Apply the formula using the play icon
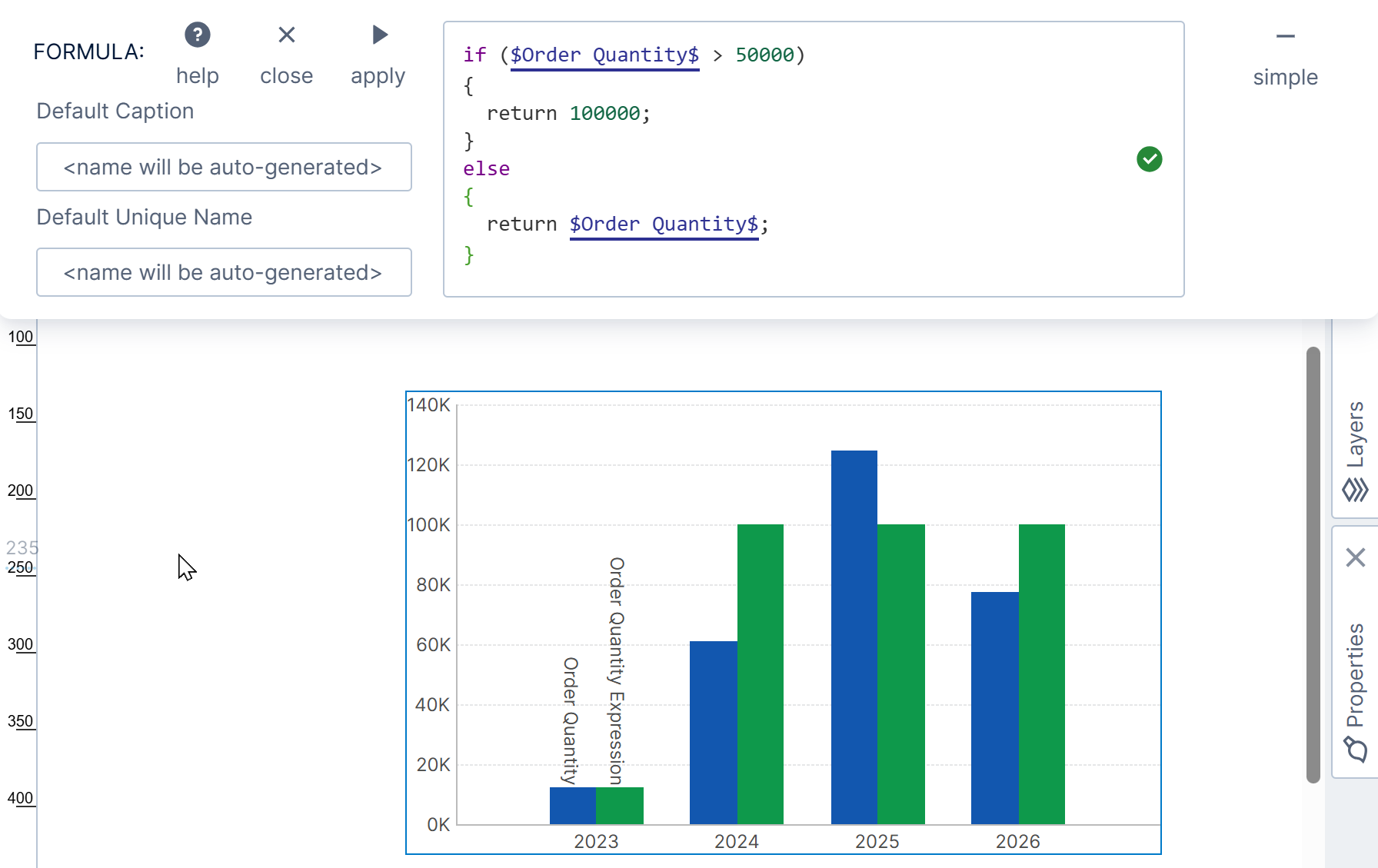This screenshot has width=1378, height=868. [x=379, y=35]
